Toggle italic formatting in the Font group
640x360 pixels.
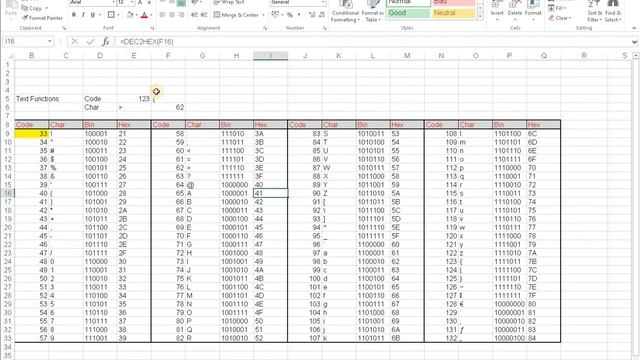point(83,15)
